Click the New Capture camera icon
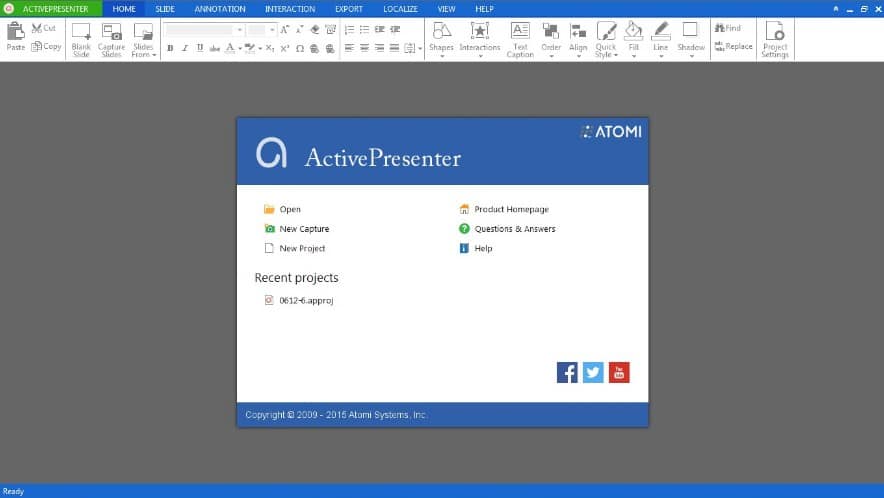 269,228
